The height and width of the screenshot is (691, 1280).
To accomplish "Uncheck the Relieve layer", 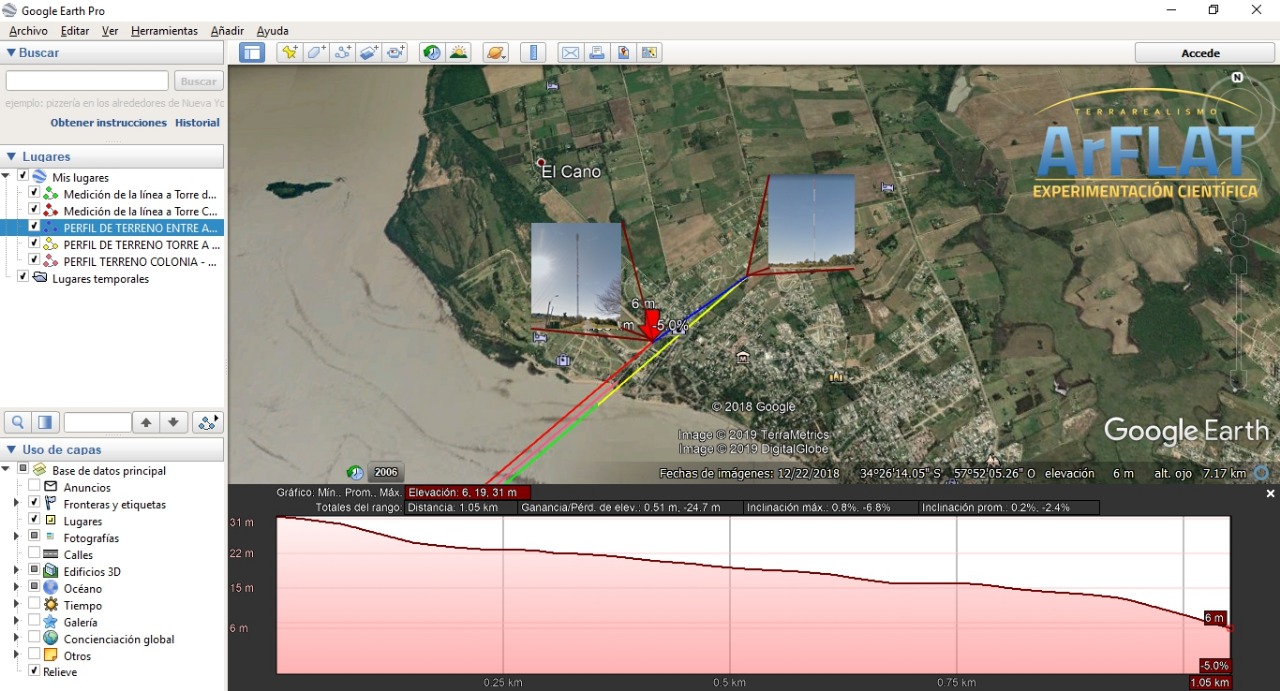I will click(x=34, y=672).
